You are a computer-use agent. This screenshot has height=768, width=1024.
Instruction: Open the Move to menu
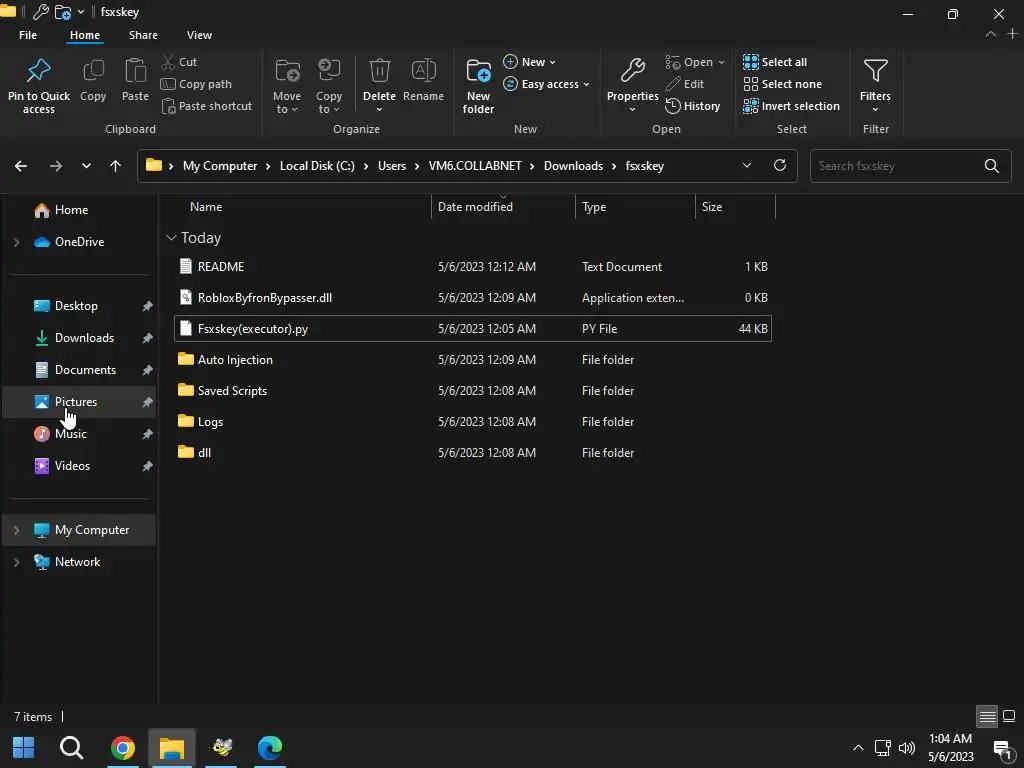[x=287, y=86]
